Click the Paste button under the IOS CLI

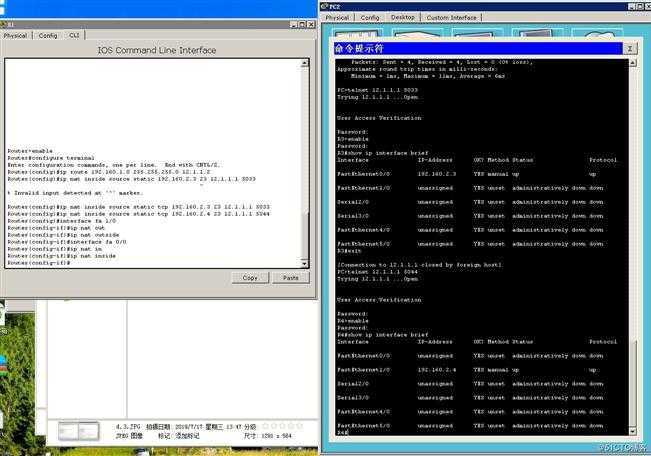click(x=291, y=278)
